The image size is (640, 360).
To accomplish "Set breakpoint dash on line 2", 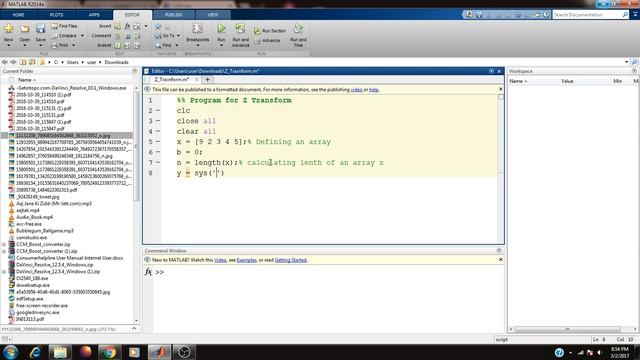I will click(158, 111).
